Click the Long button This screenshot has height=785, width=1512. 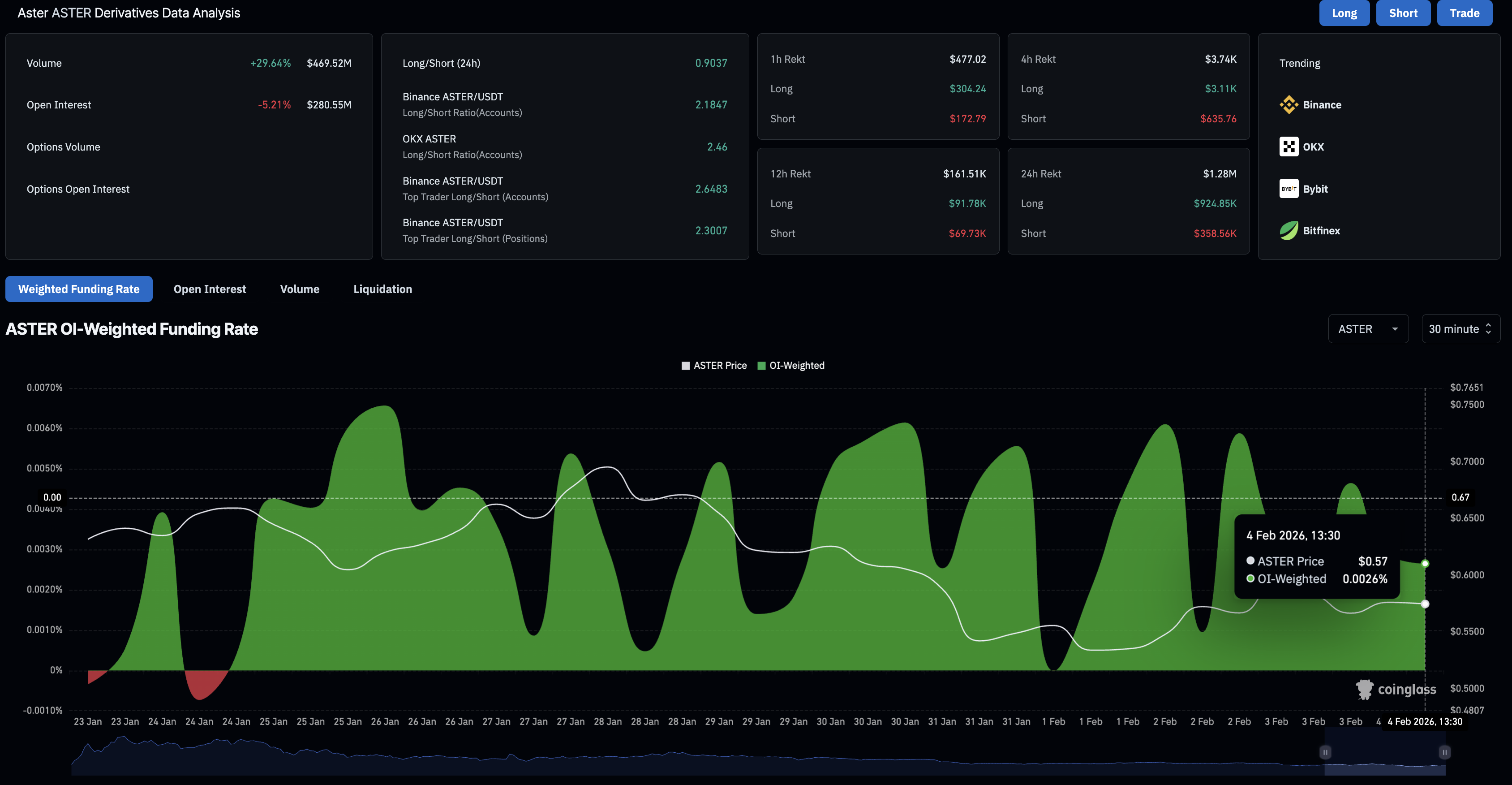pyautogui.click(x=1344, y=13)
